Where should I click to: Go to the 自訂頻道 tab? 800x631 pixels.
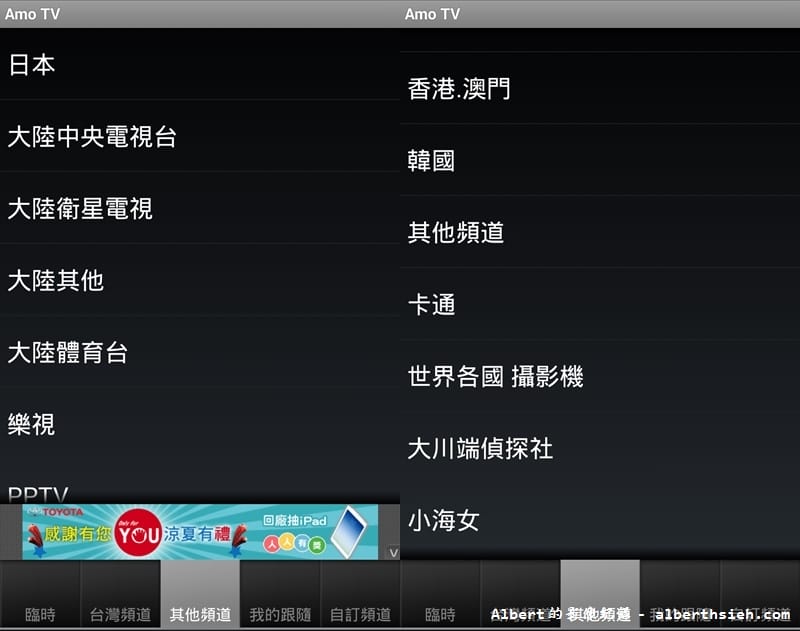click(x=360, y=594)
